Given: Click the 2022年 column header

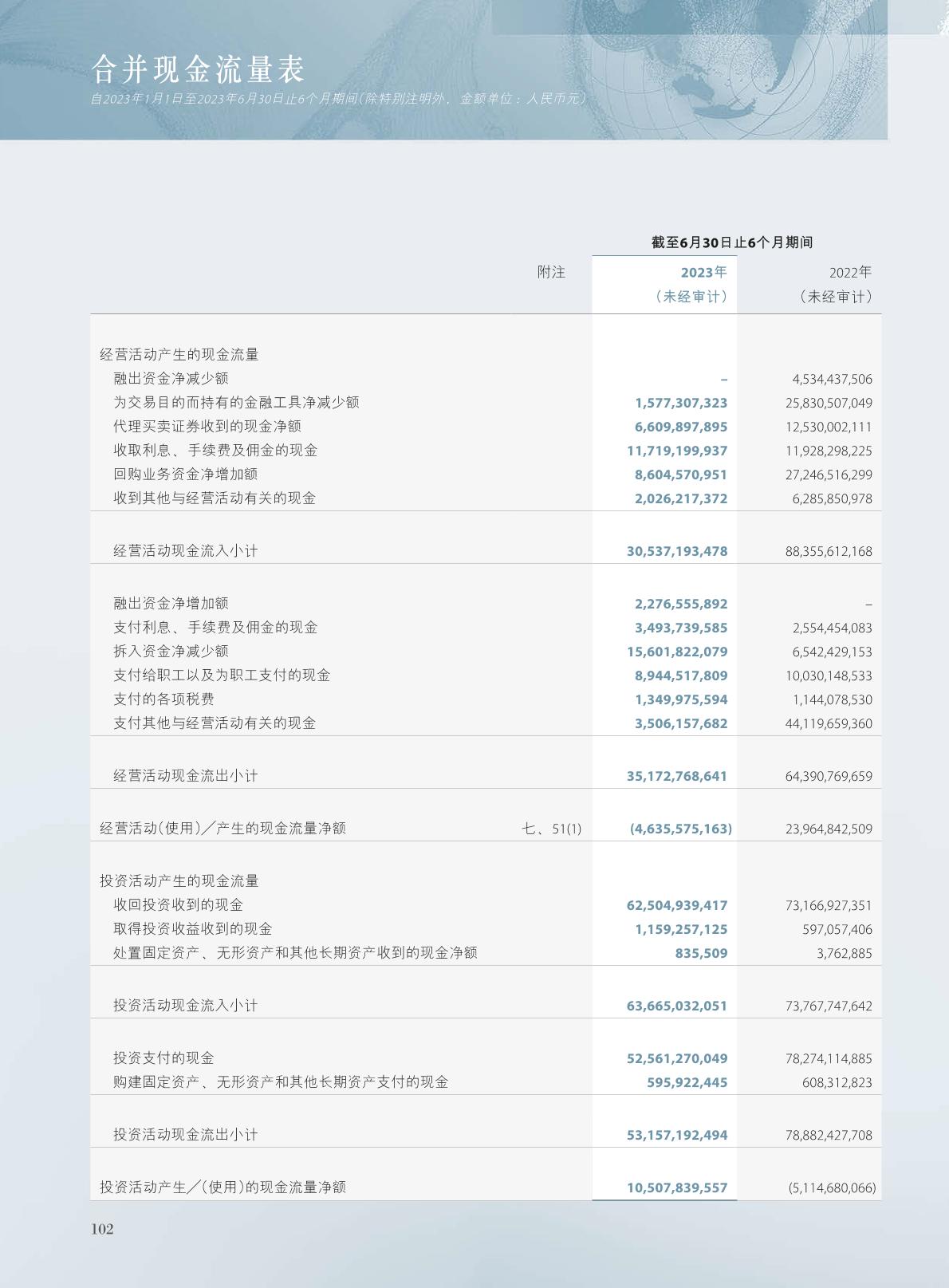Looking at the screenshot, I should coord(850,273).
